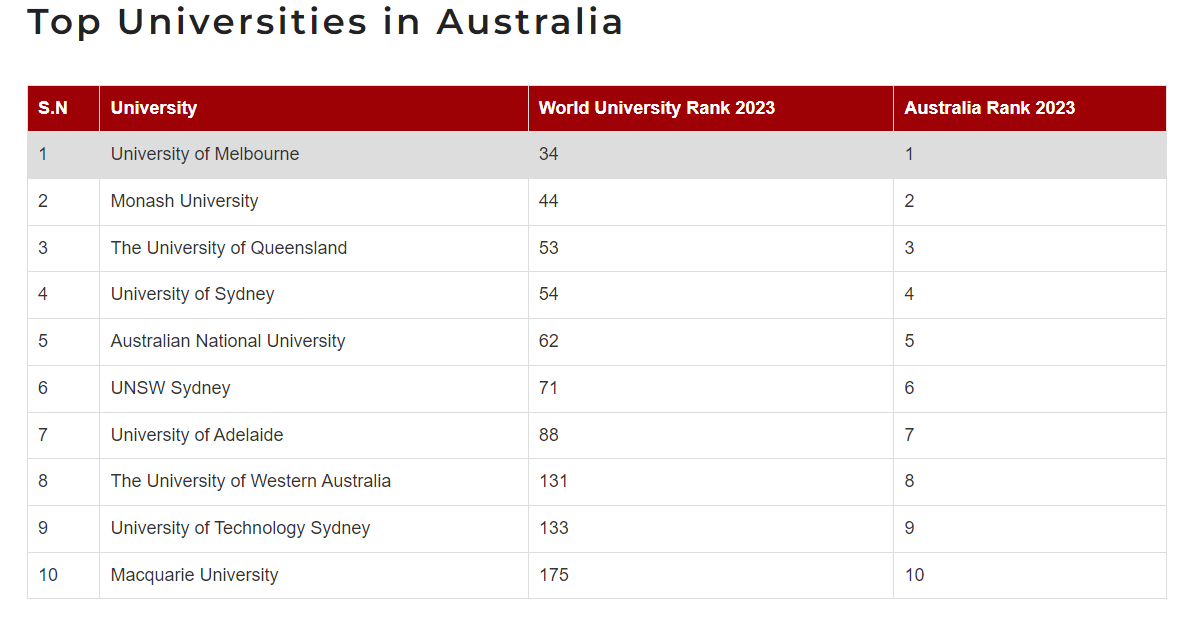Click the 'Macquarie University' cell
Screen dimensions: 1192x634
[x=195, y=575]
